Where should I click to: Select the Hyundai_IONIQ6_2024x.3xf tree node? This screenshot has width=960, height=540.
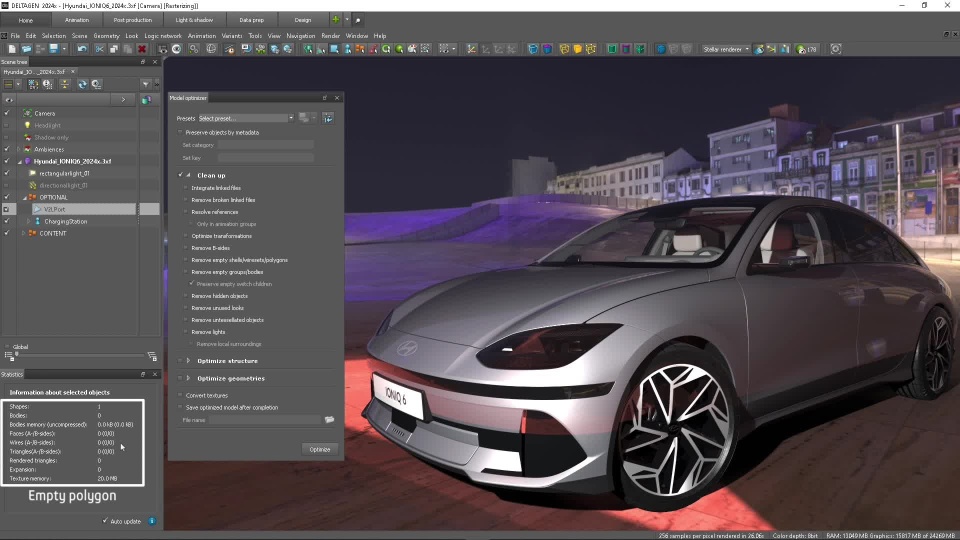pos(72,161)
